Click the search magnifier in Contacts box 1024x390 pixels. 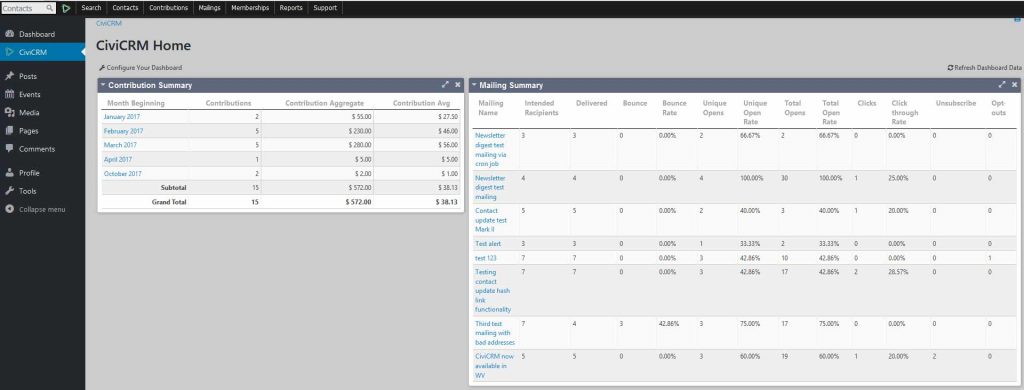[50, 8]
